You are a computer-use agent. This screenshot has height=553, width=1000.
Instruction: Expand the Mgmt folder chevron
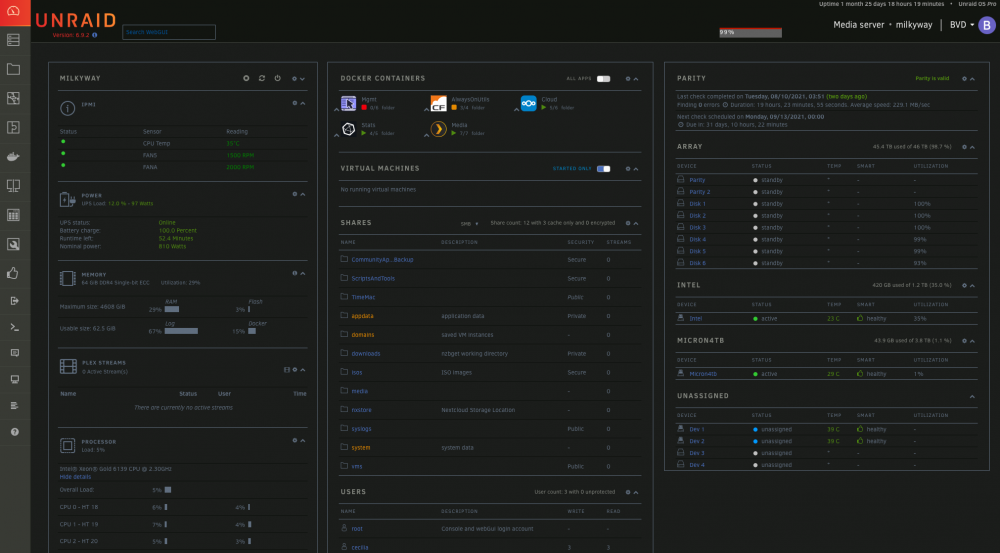pos(337,110)
